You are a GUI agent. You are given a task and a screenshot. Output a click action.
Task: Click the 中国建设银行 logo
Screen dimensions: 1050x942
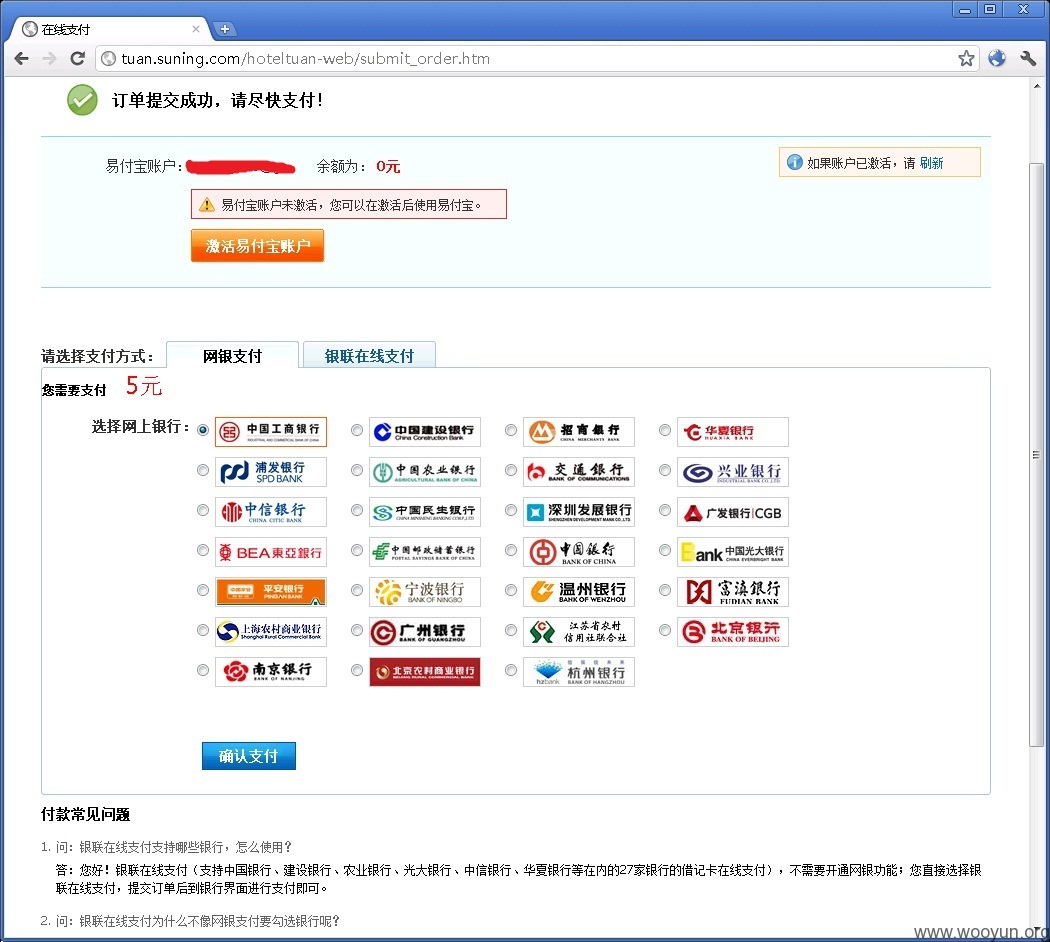tap(425, 432)
